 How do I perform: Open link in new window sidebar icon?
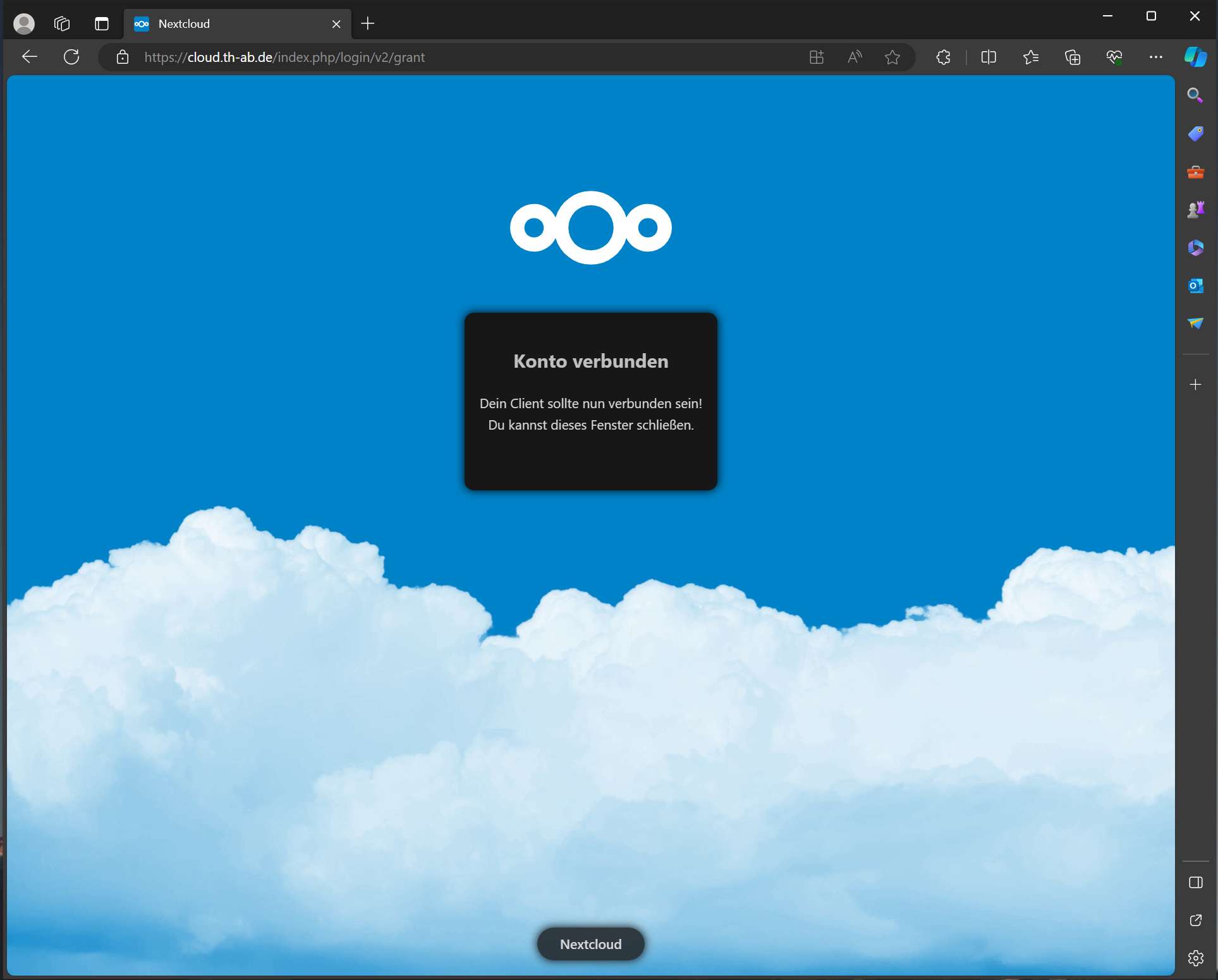1195,921
